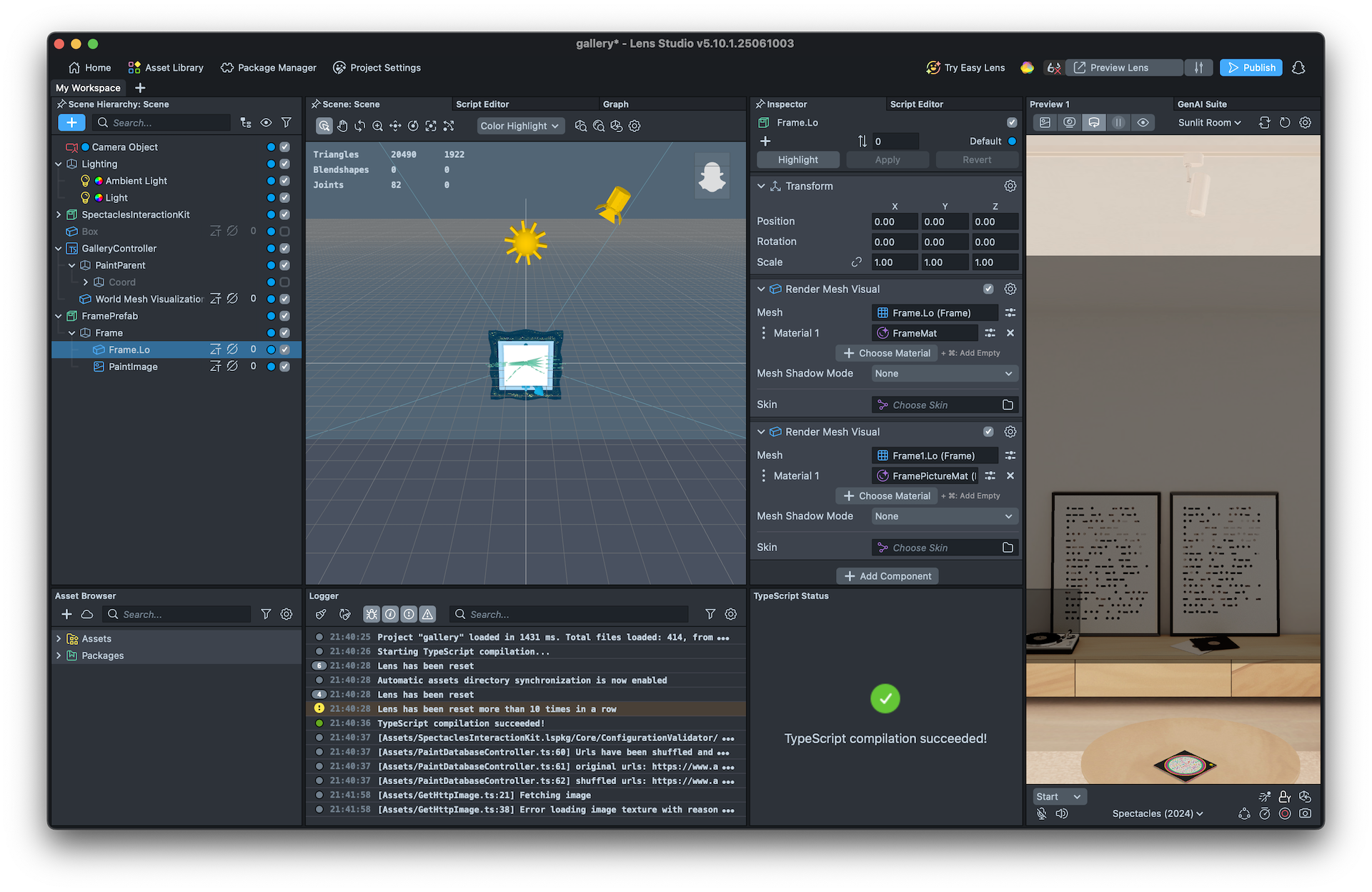Click the Default layer blue color dot

tap(1012, 142)
